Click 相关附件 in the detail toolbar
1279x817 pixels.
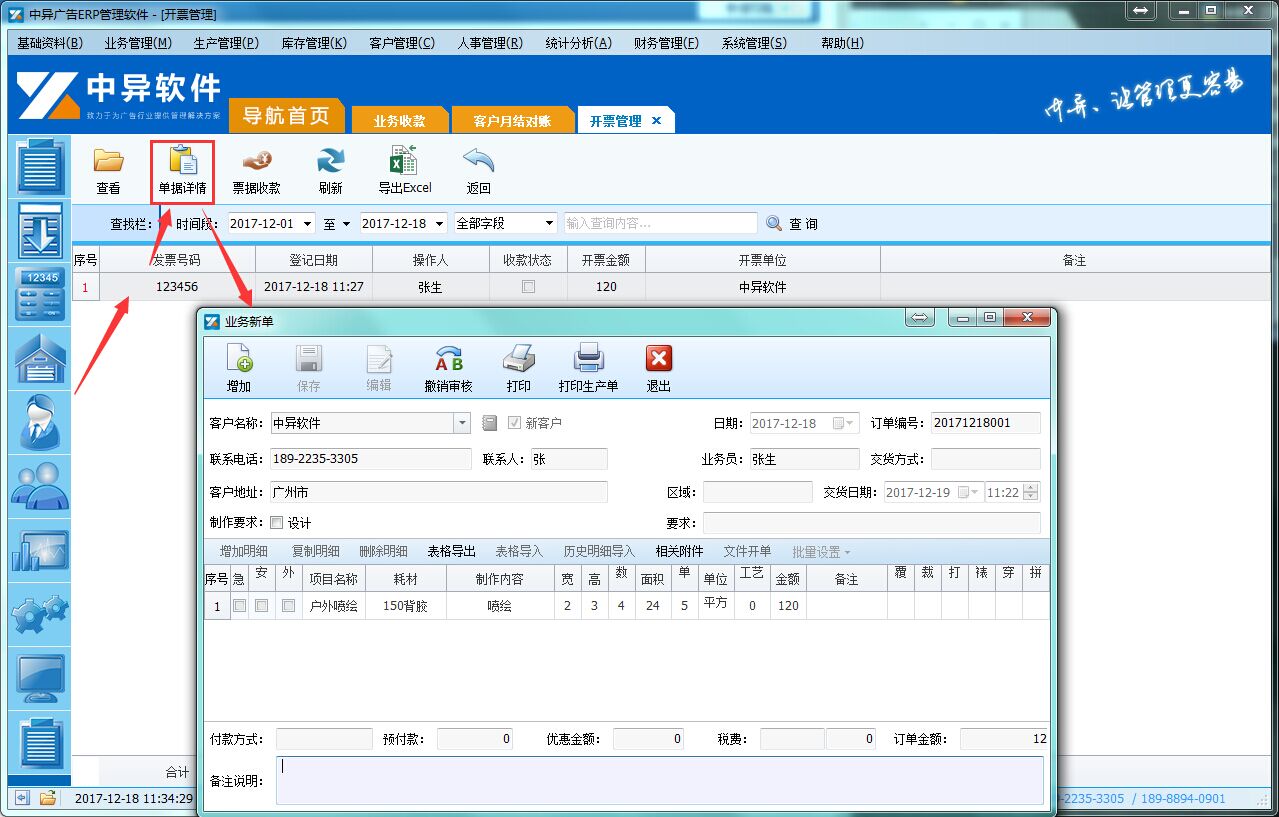pos(680,551)
